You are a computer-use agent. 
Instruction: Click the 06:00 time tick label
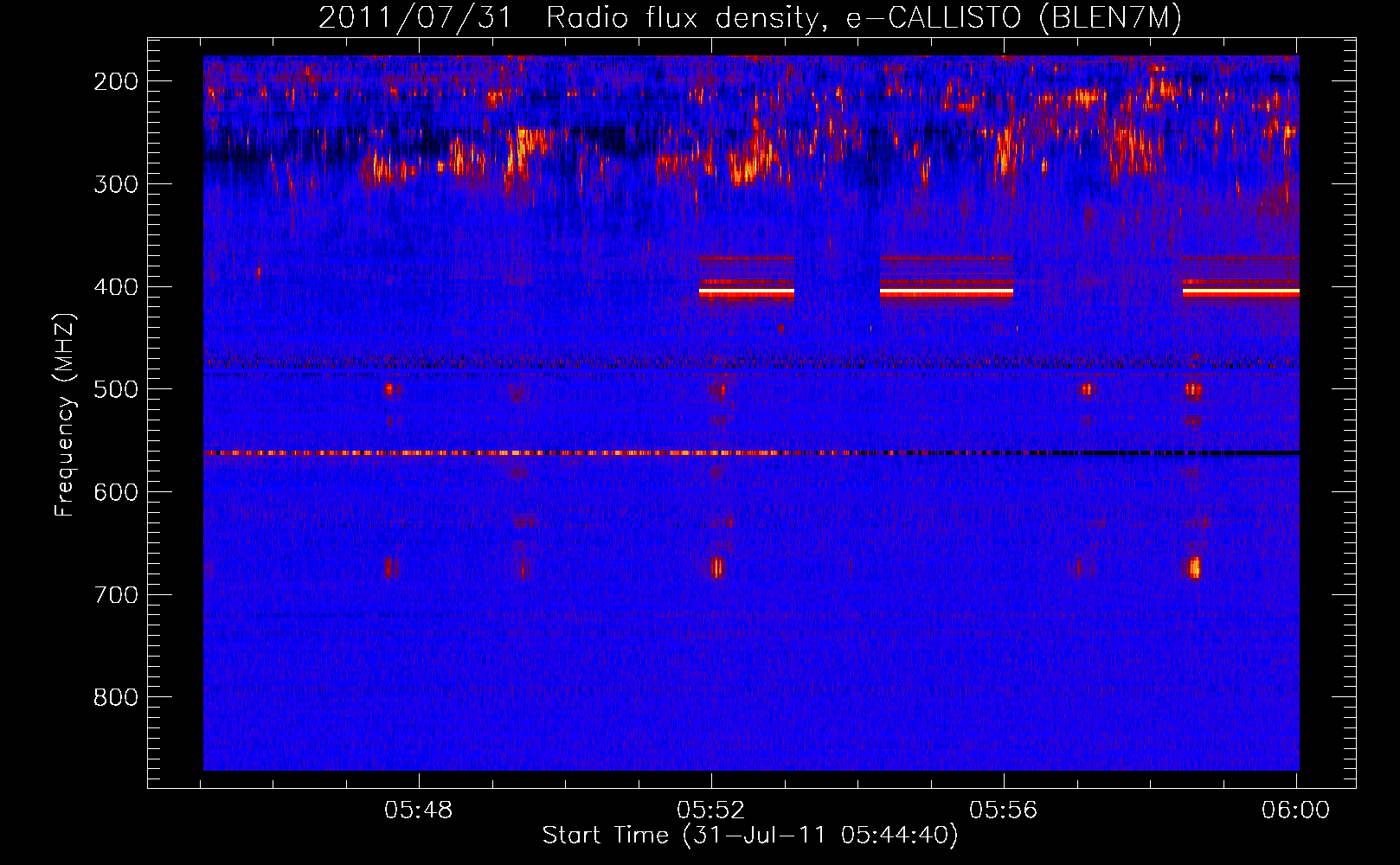[1295, 811]
